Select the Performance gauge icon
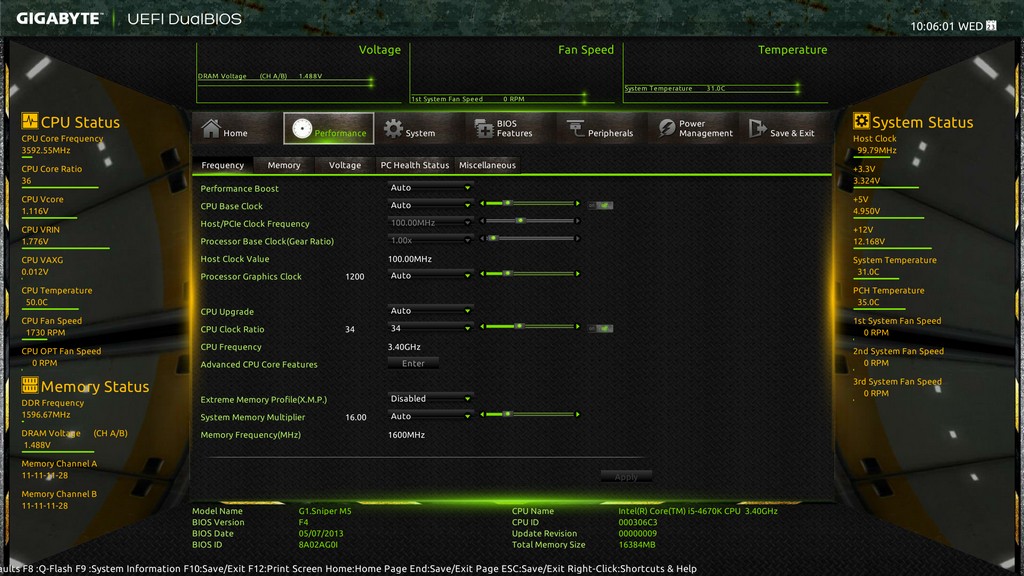1024x576 pixels. 302,129
